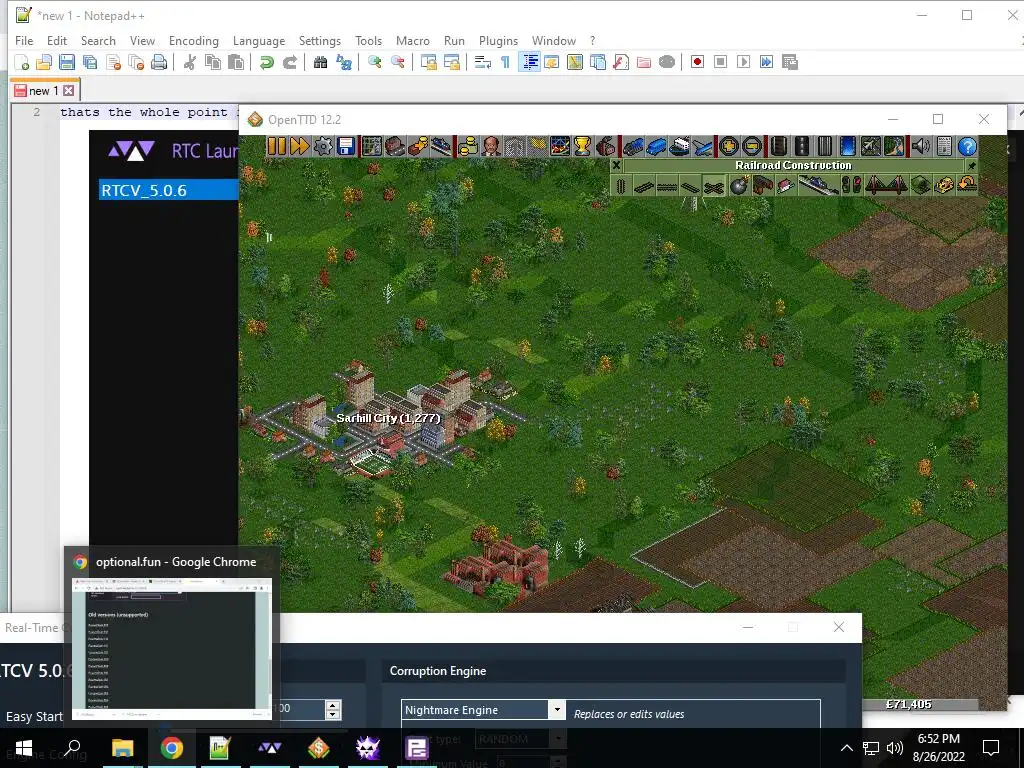The width and height of the screenshot is (1024, 768).
Task: Toggle the Railroad Construction toolbar pin
Action: click(x=972, y=166)
